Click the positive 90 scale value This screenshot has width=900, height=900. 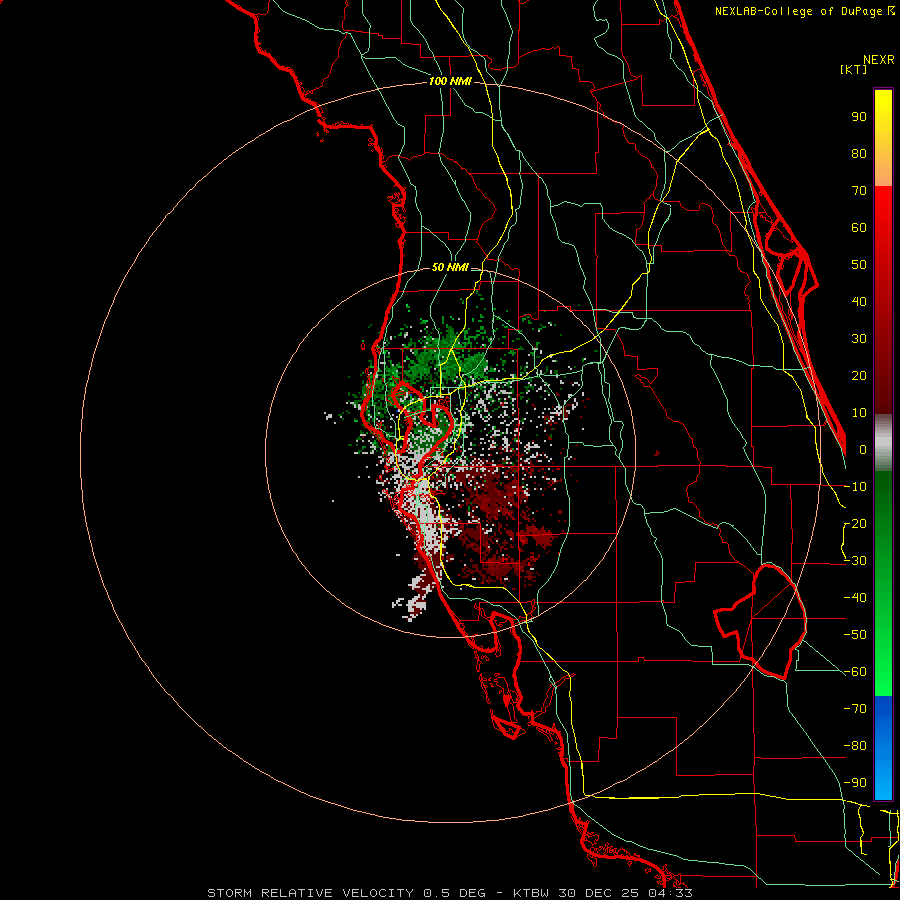(x=859, y=117)
